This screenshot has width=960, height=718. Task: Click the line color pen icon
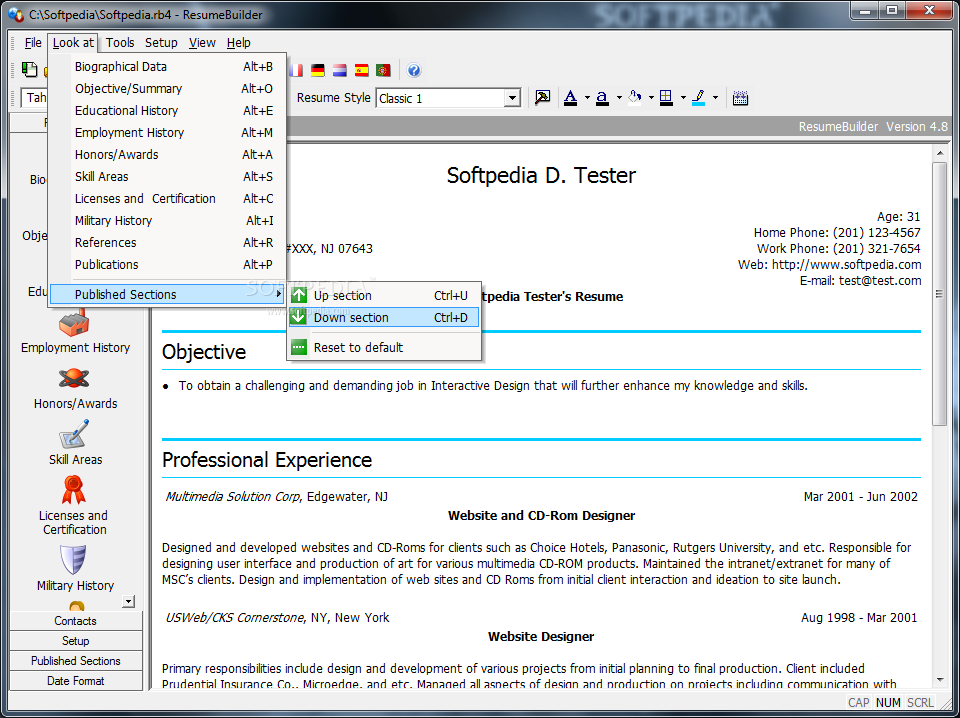click(x=699, y=97)
